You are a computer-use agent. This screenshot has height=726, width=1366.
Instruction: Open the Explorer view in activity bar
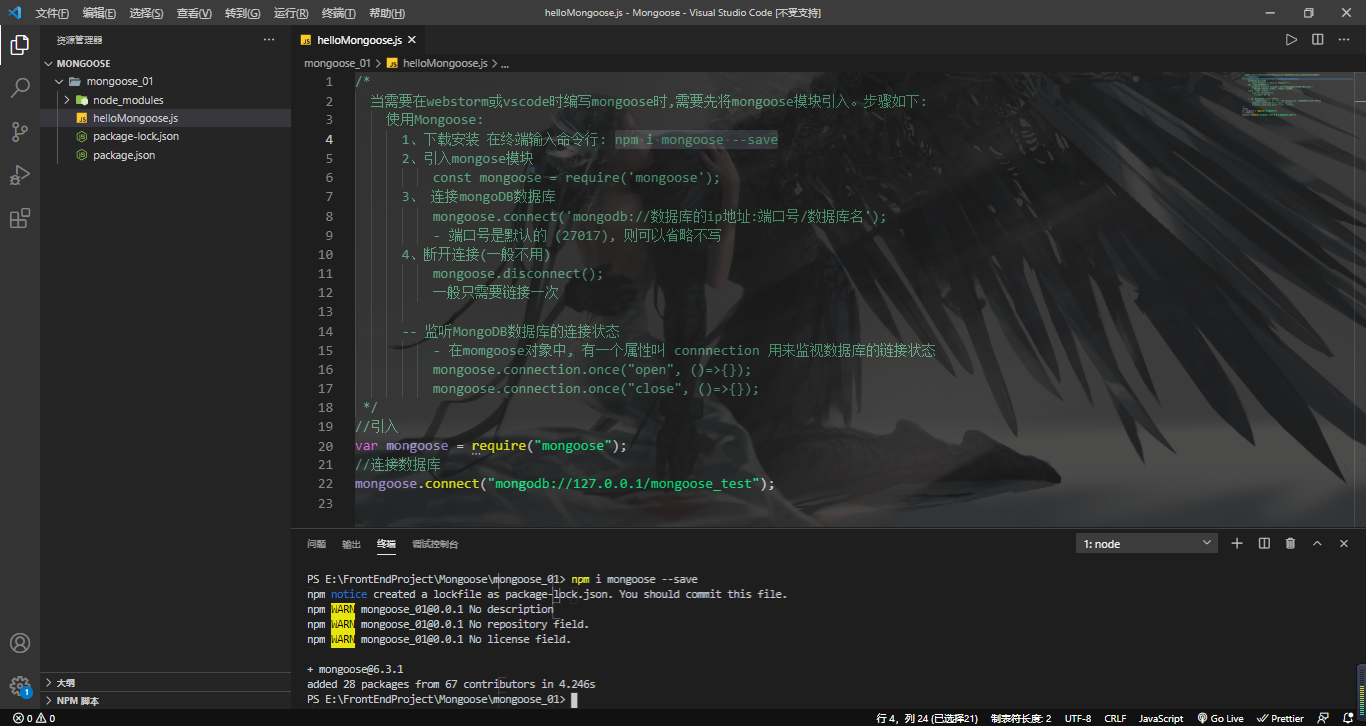[20, 44]
